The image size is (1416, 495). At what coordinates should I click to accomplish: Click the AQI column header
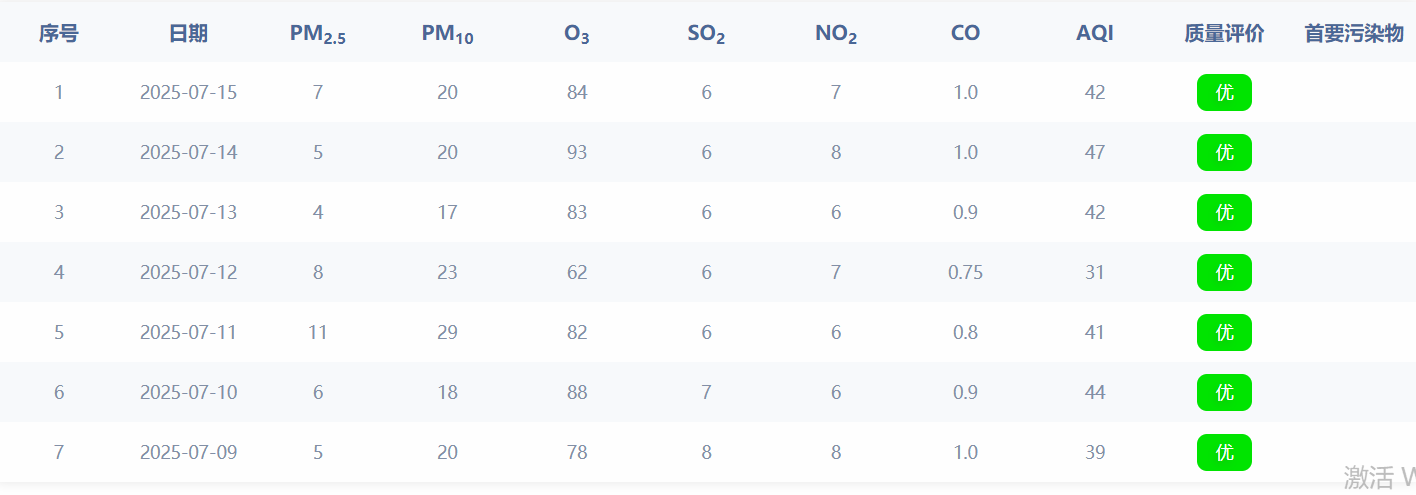click(x=1095, y=33)
